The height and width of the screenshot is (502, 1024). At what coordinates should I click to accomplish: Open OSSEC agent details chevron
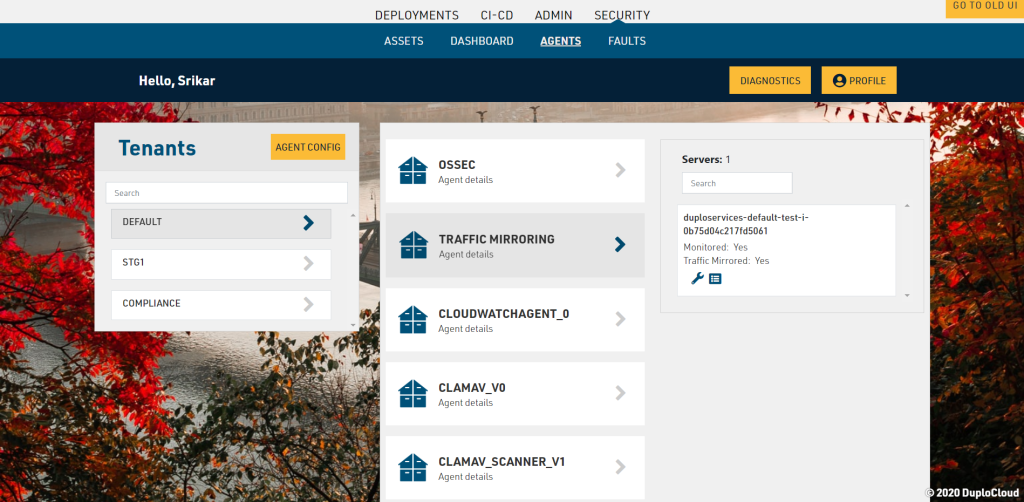620,170
